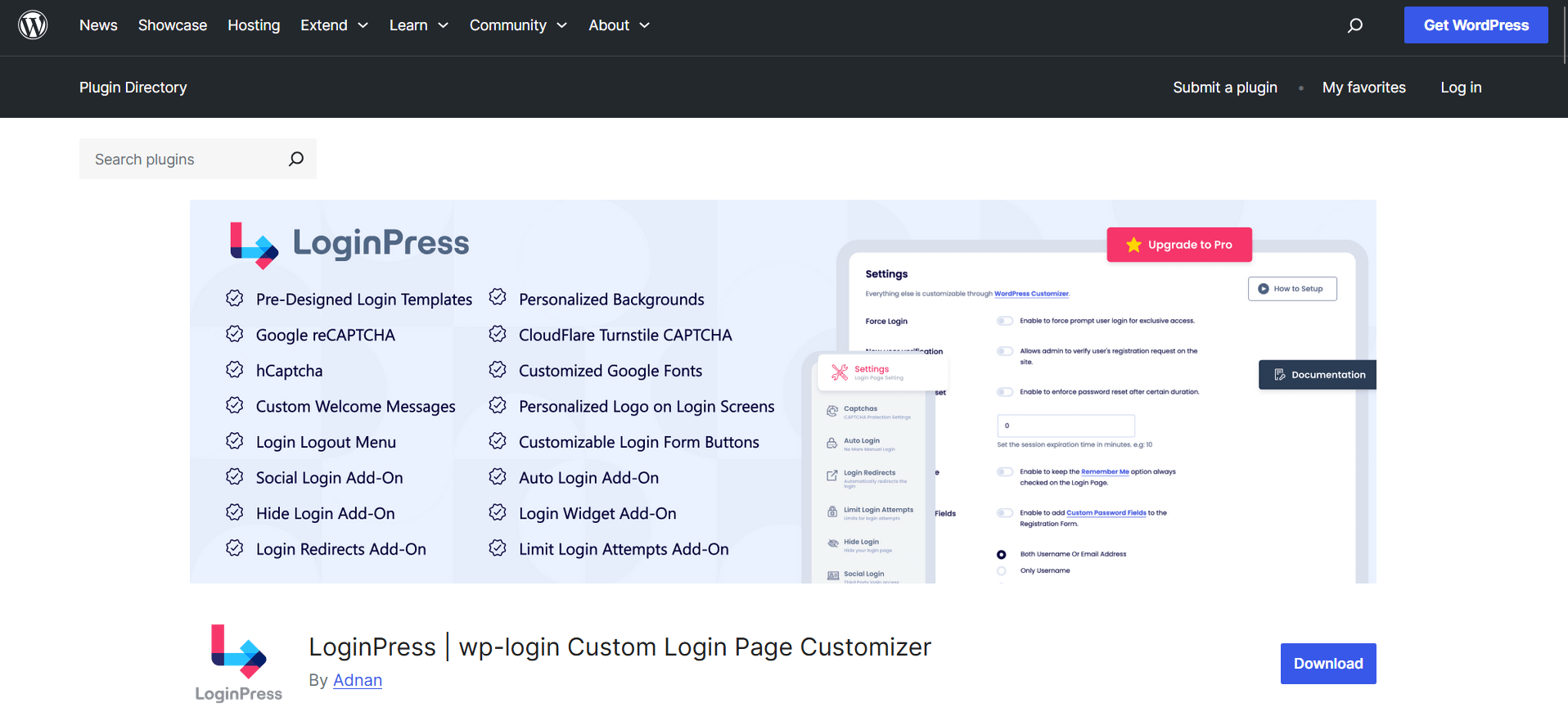Submit search with plugin search magnifier icon
The image size is (1568, 712).
(x=296, y=159)
